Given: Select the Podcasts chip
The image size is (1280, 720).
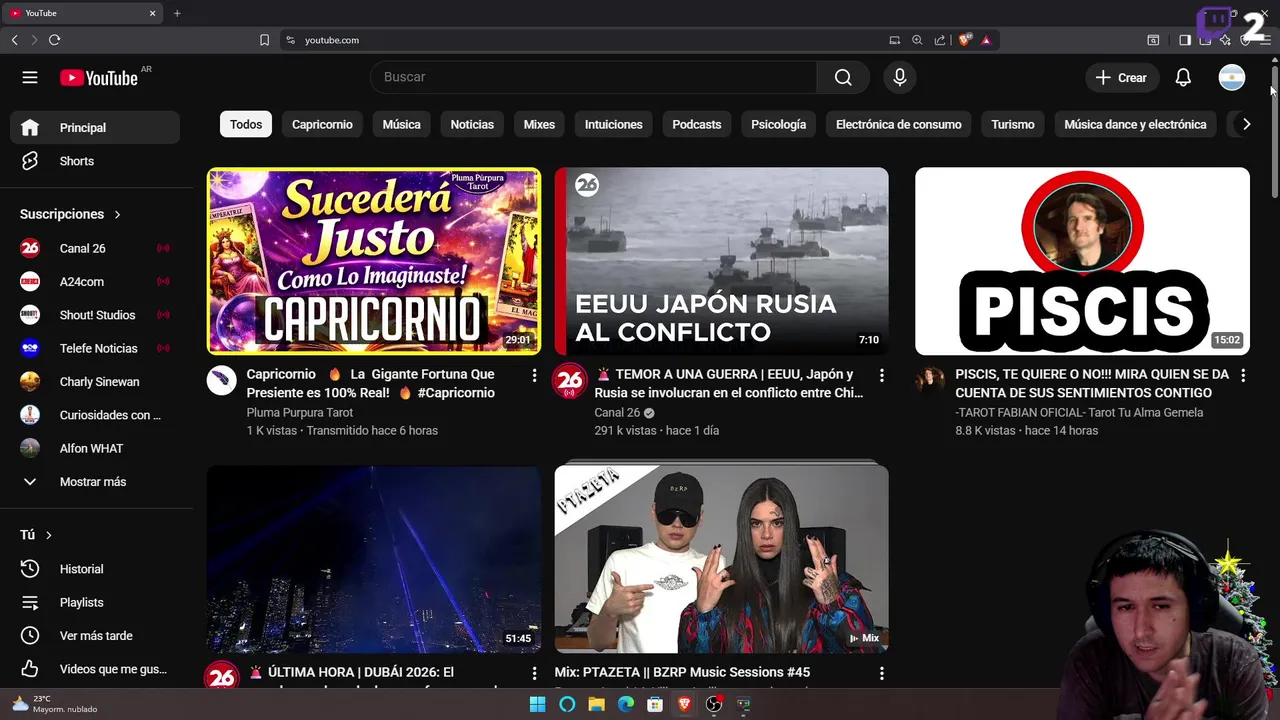Looking at the screenshot, I should point(697,124).
